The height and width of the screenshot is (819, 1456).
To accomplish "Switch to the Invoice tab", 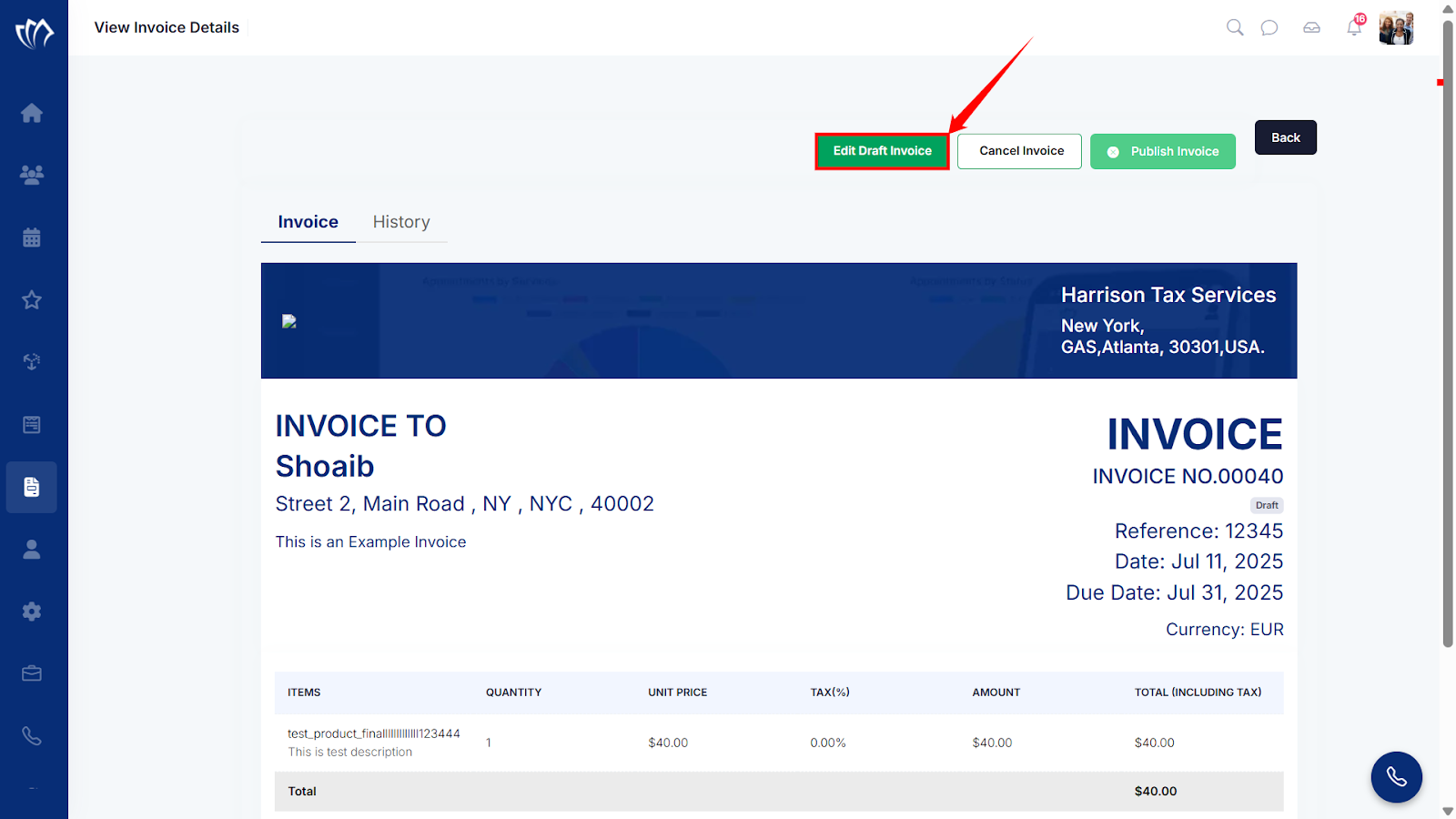I will point(308,222).
